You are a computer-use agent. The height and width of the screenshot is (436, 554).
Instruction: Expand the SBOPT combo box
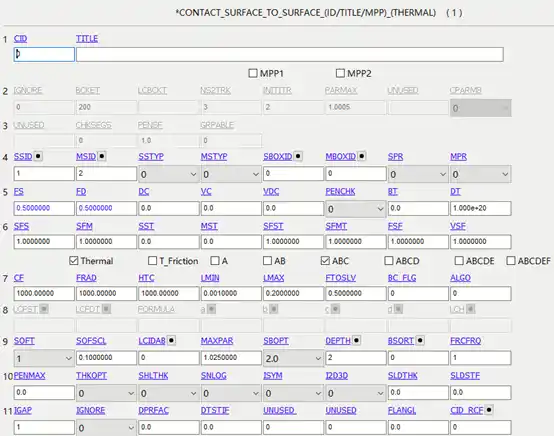click(x=293, y=359)
